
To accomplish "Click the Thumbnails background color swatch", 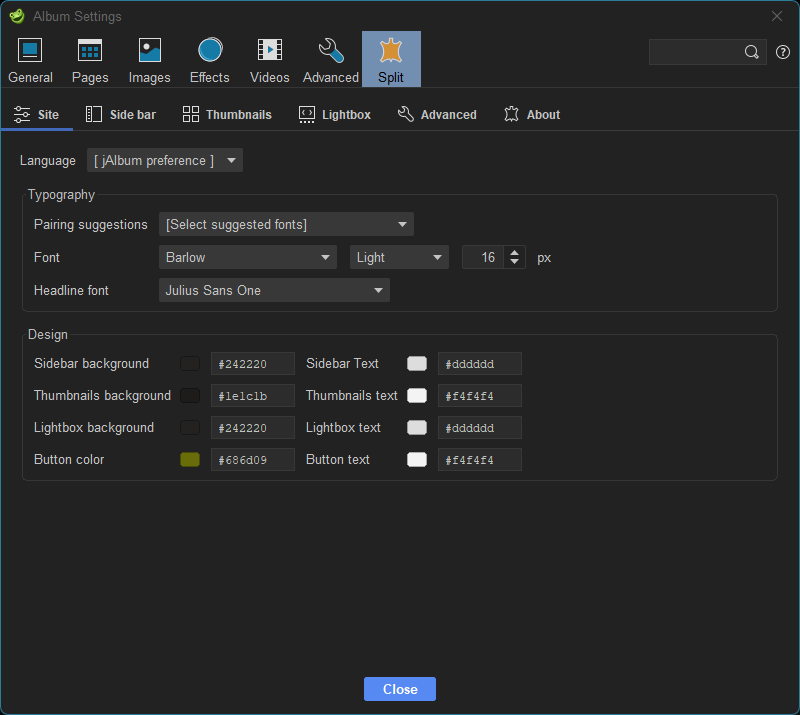I will pos(190,396).
